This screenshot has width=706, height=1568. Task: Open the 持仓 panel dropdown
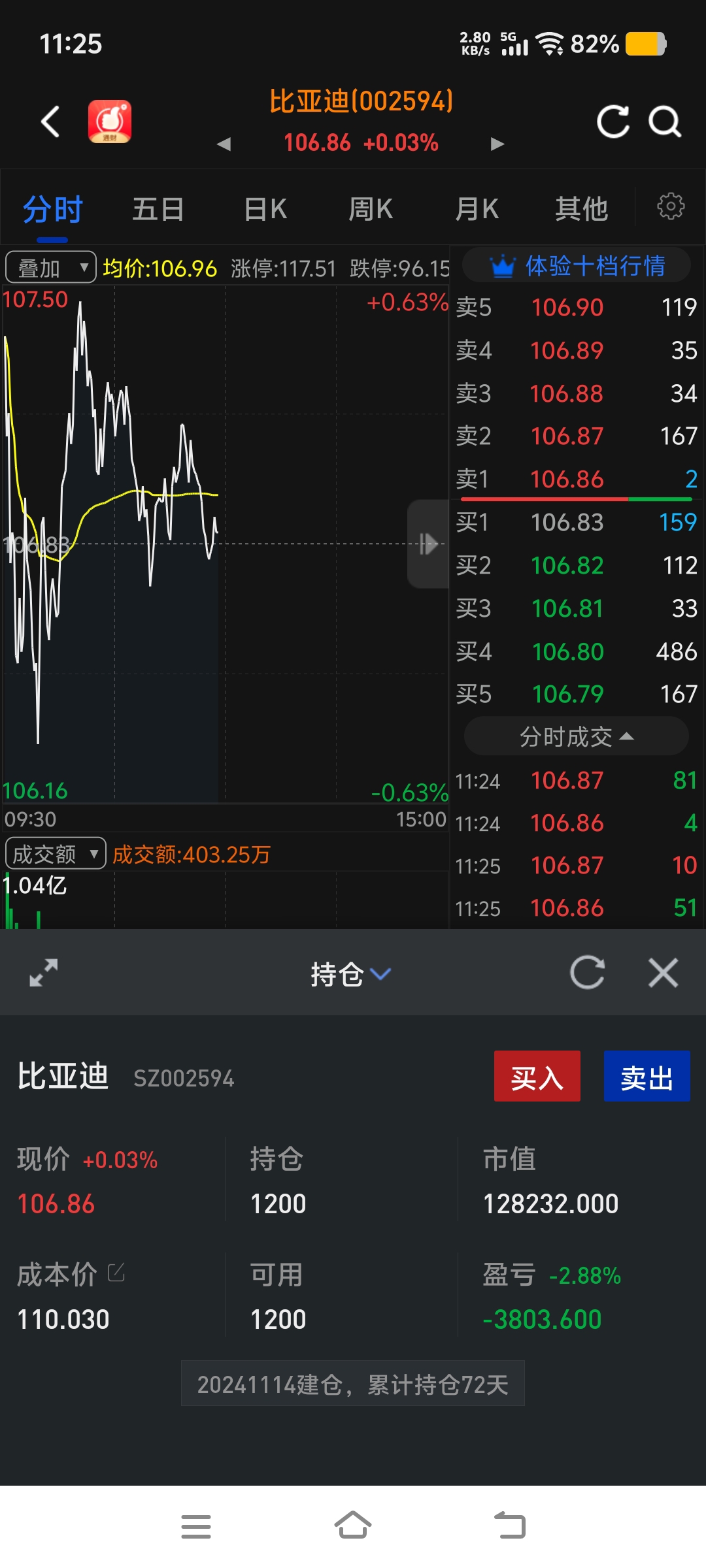pos(351,974)
